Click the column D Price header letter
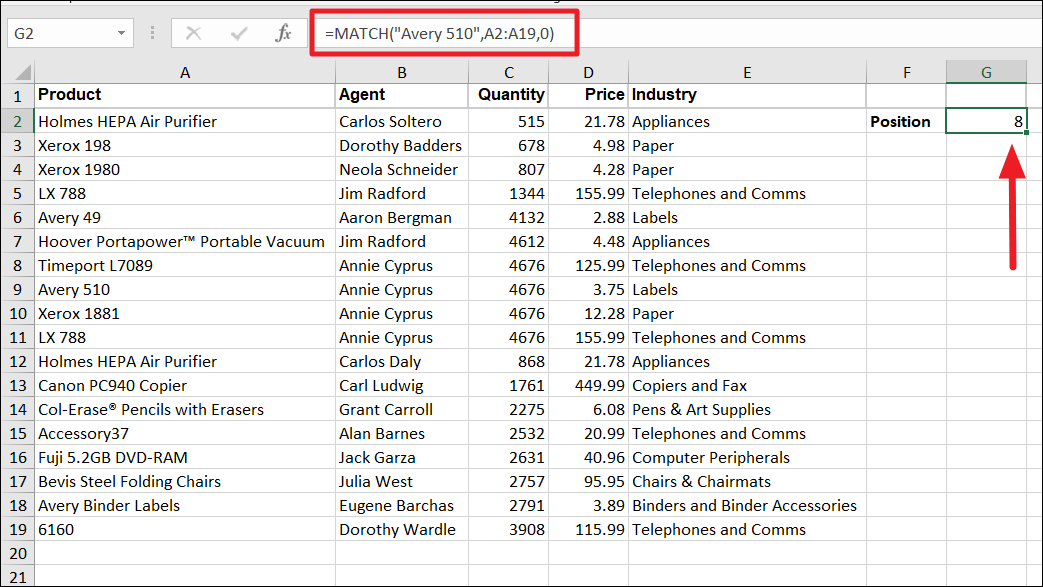The image size is (1043, 587). [x=588, y=71]
